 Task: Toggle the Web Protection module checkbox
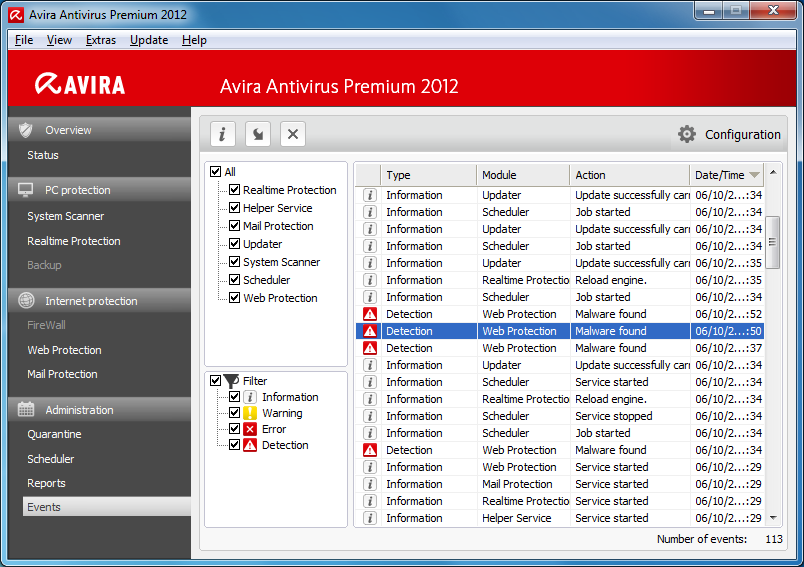pyautogui.click(x=234, y=297)
